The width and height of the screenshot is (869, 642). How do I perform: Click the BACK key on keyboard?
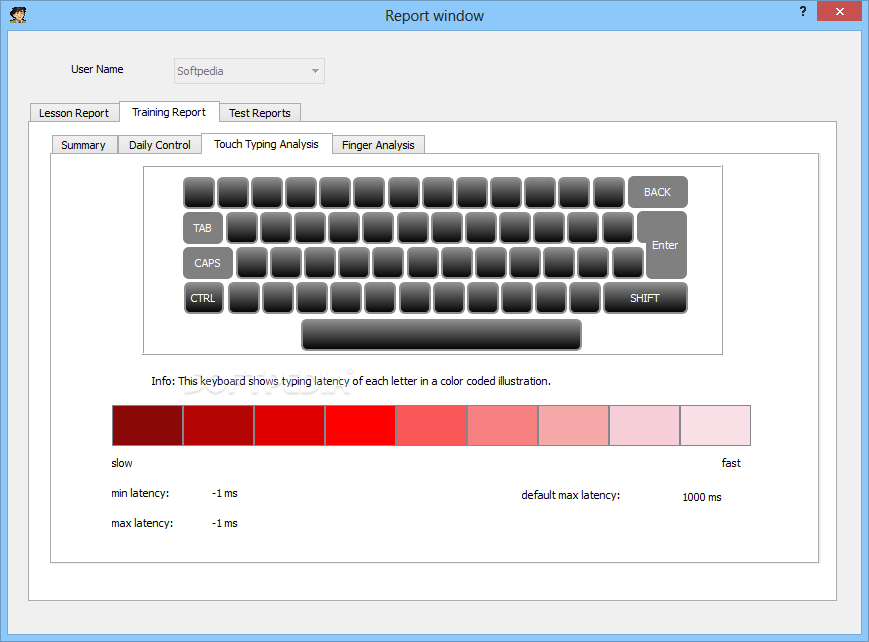[x=657, y=192]
